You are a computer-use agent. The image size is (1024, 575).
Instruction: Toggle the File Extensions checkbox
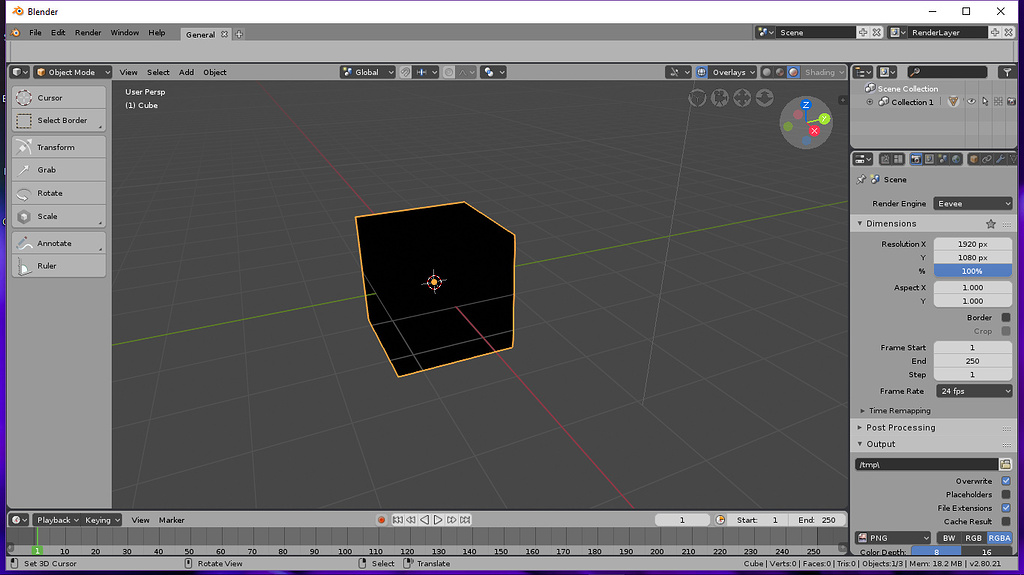click(1006, 508)
